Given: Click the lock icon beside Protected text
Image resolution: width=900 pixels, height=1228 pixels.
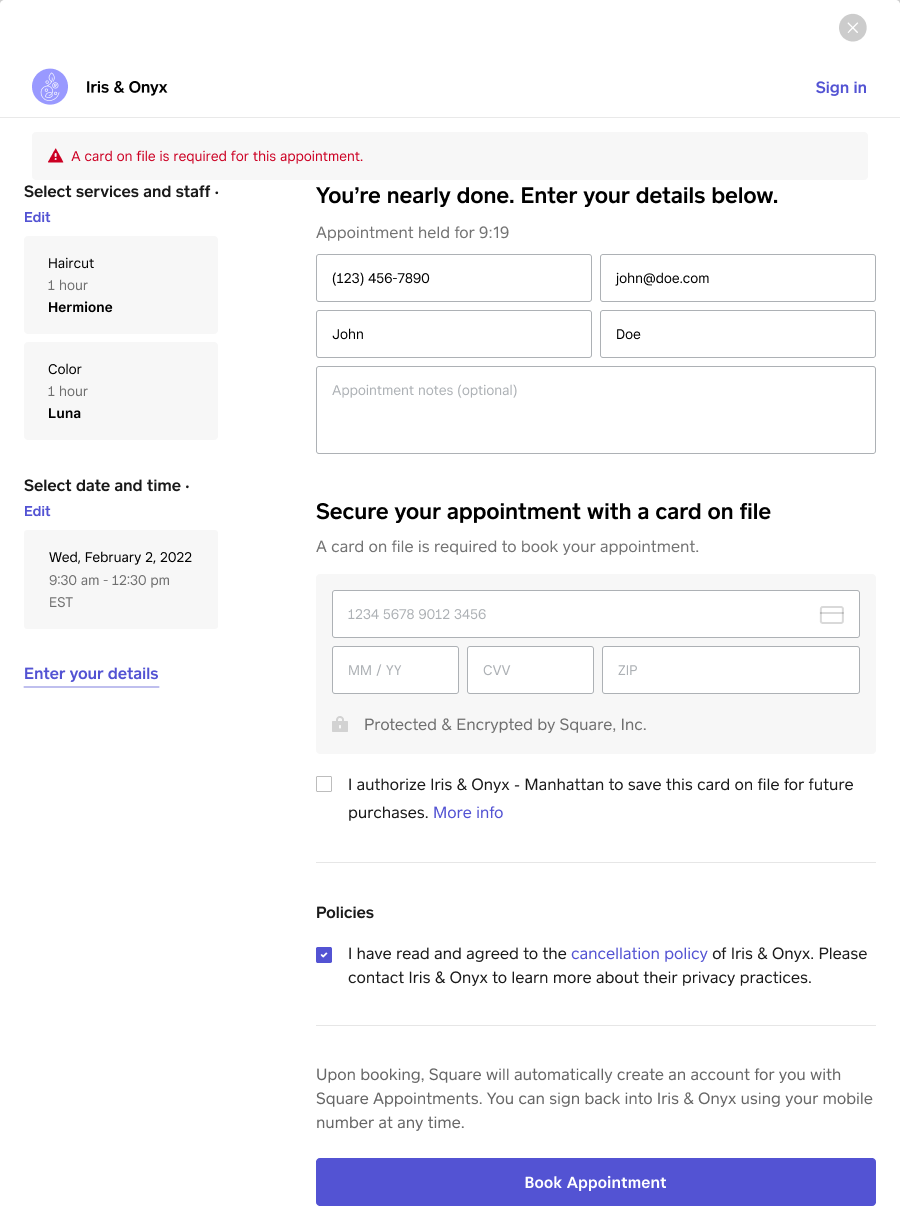Looking at the screenshot, I should click(x=340, y=725).
